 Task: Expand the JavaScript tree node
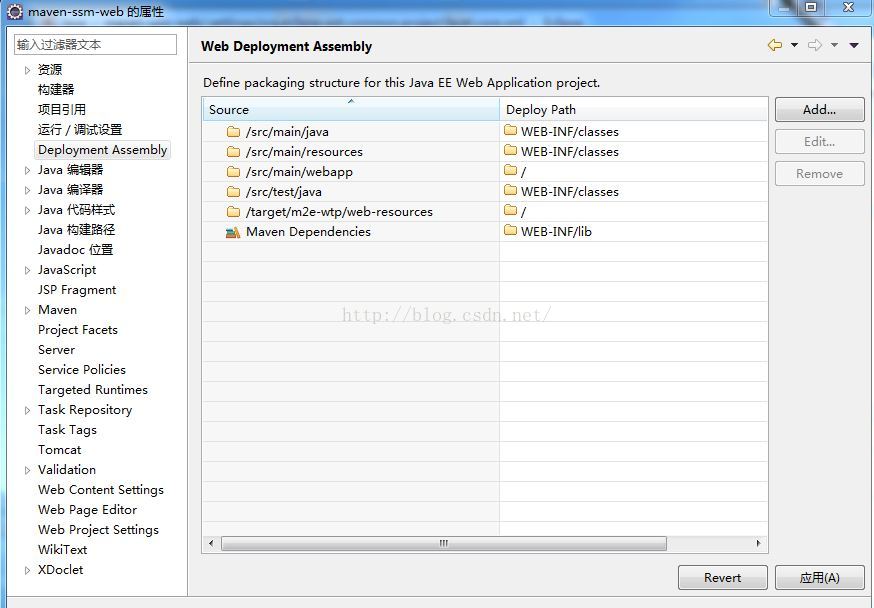(27, 270)
